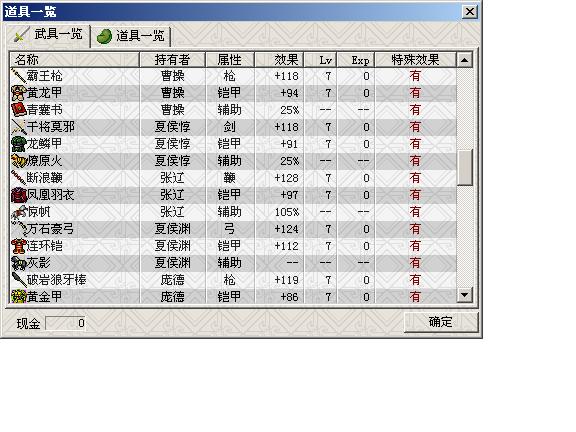Sort by the 持有者 column header

pyautogui.click(x=172, y=60)
